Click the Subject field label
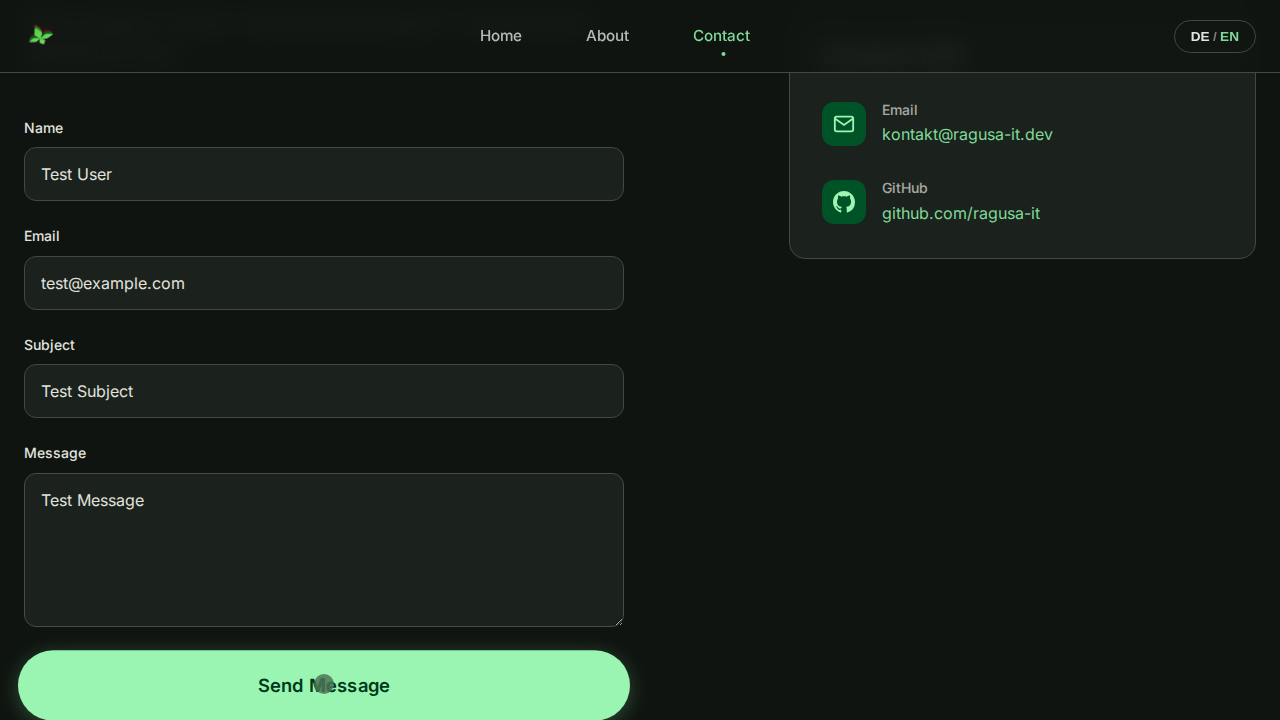The image size is (1280, 720). [x=49, y=345]
